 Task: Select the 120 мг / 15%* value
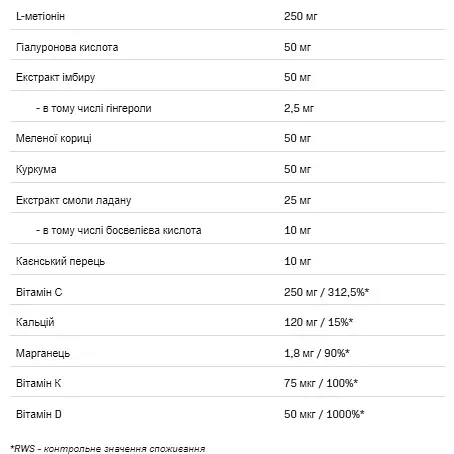(x=318, y=322)
